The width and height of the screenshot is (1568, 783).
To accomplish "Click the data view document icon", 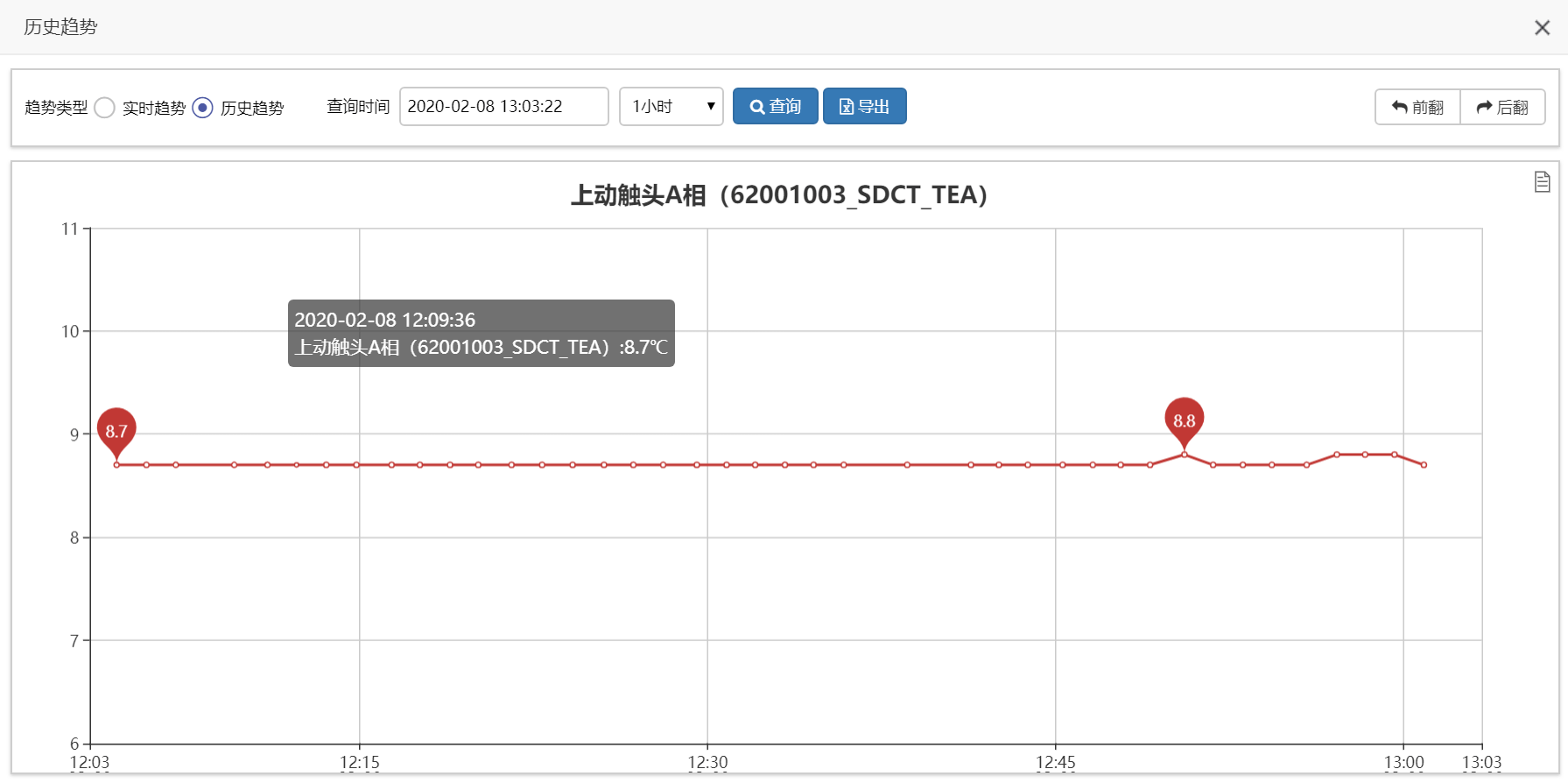I will [x=1542, y=181].
